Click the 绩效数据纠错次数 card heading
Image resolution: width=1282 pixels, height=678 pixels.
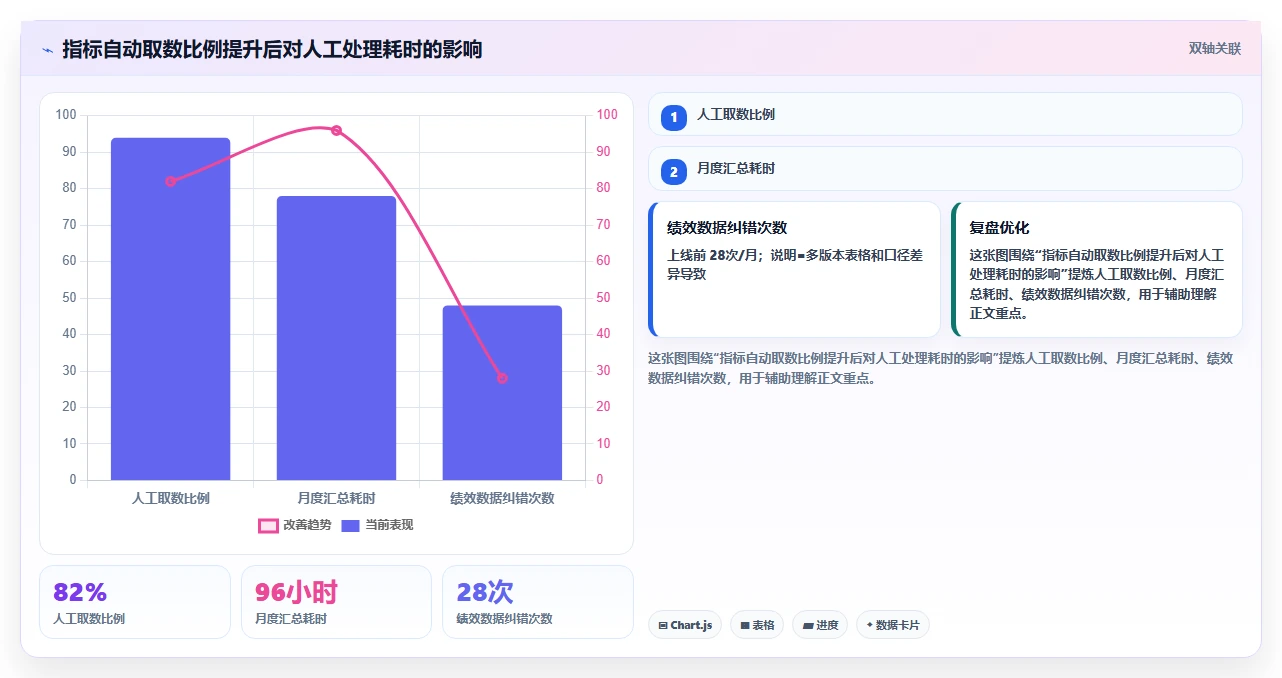[x=727, y=228]
